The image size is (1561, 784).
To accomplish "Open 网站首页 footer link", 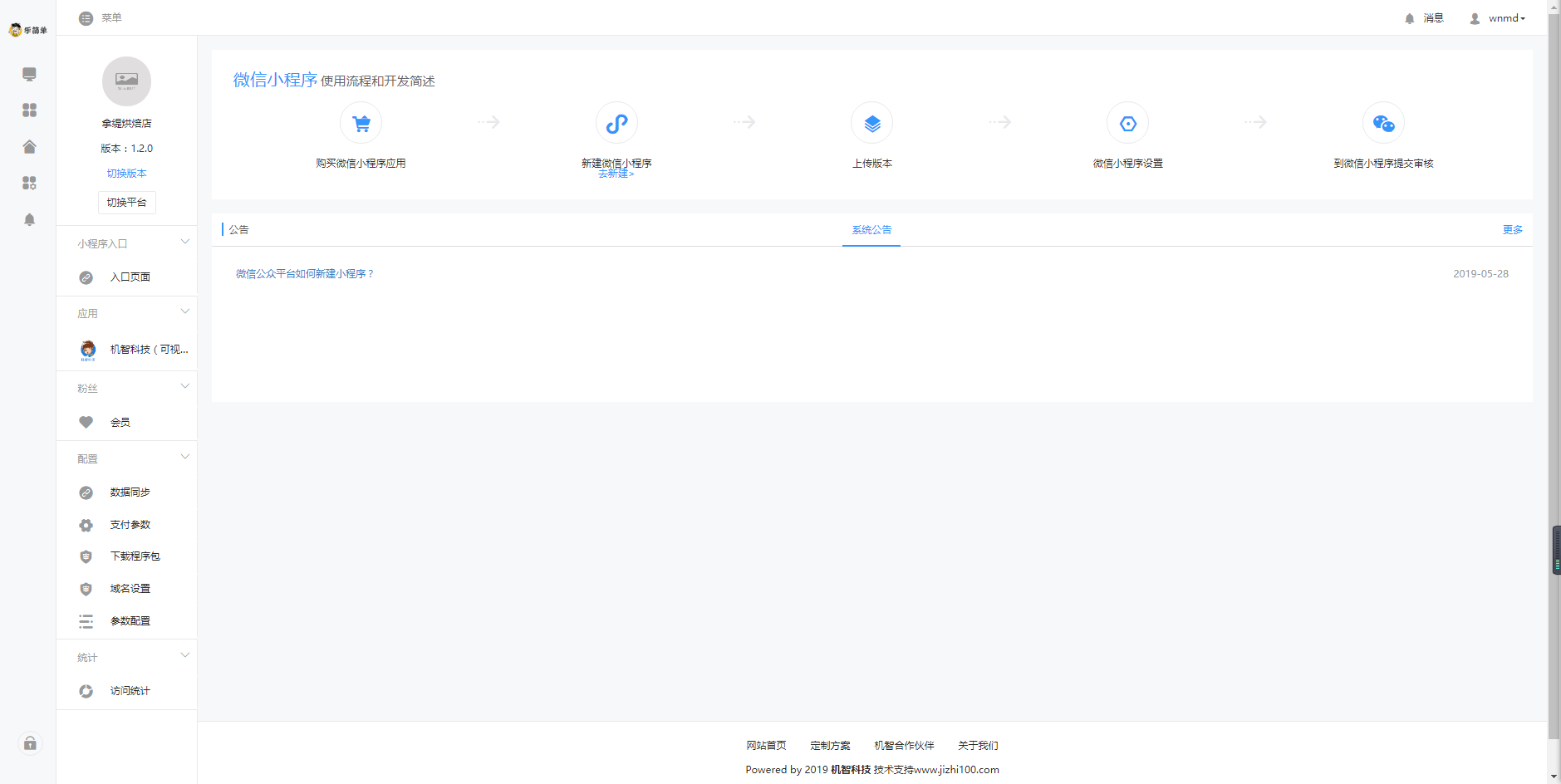I will [x=766, y=746].
